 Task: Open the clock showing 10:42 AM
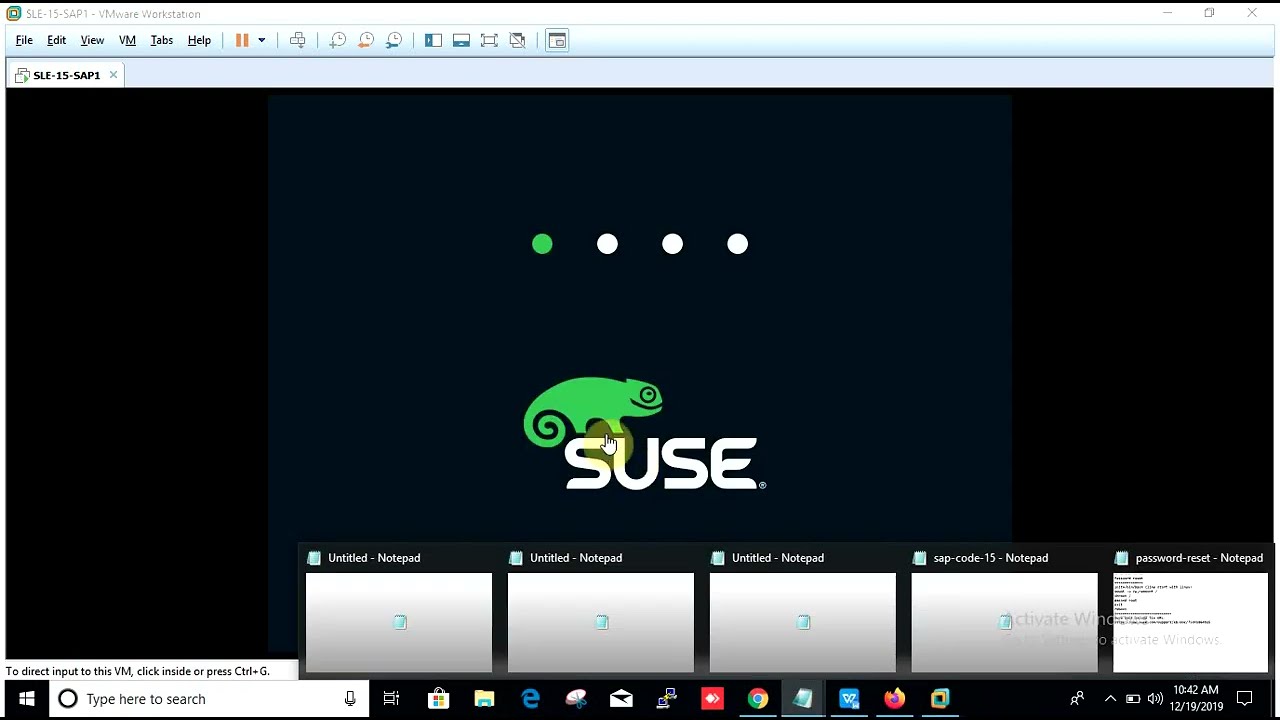[1196, 698]
